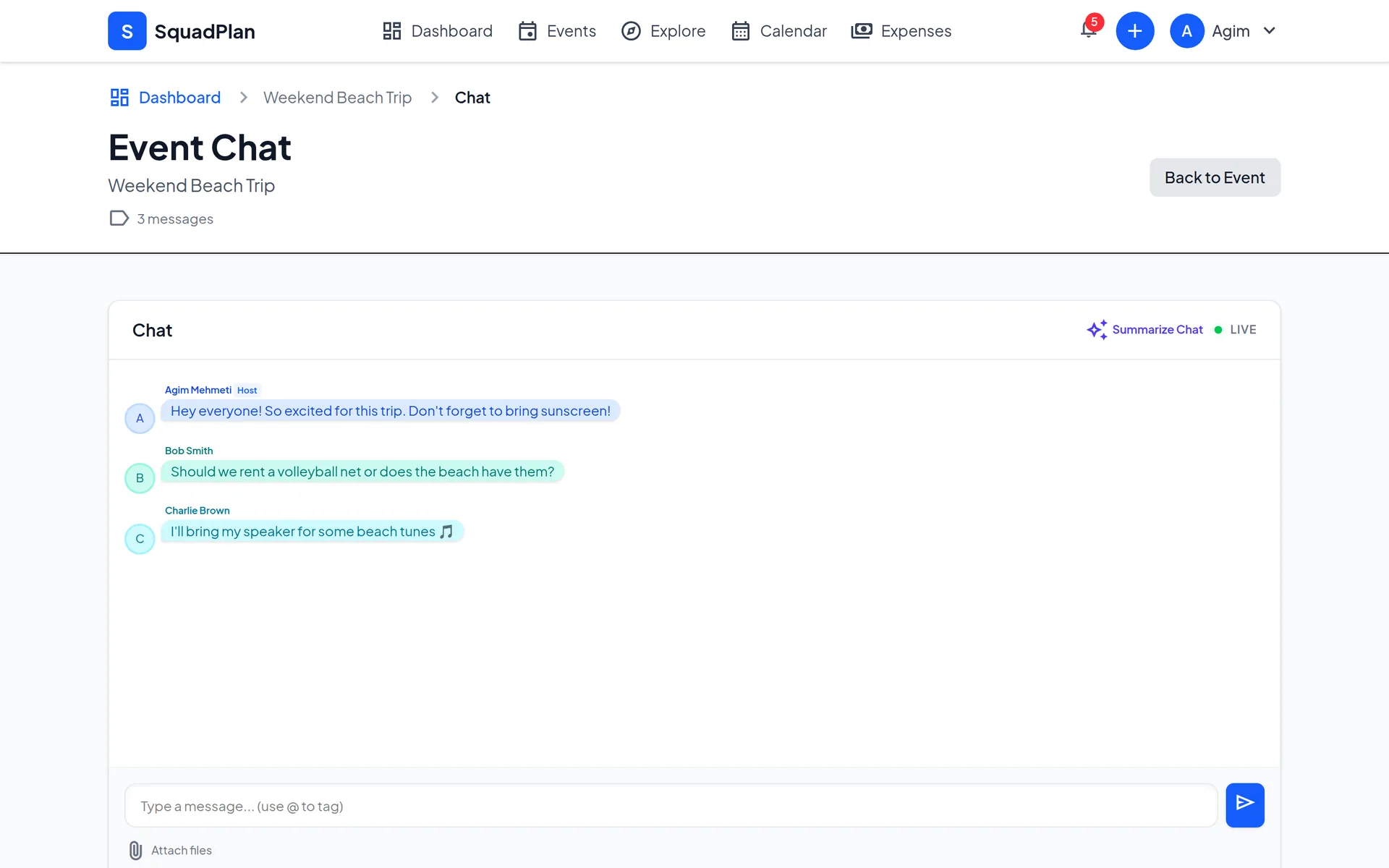Click the blue send message button

tap(1244, 805)
